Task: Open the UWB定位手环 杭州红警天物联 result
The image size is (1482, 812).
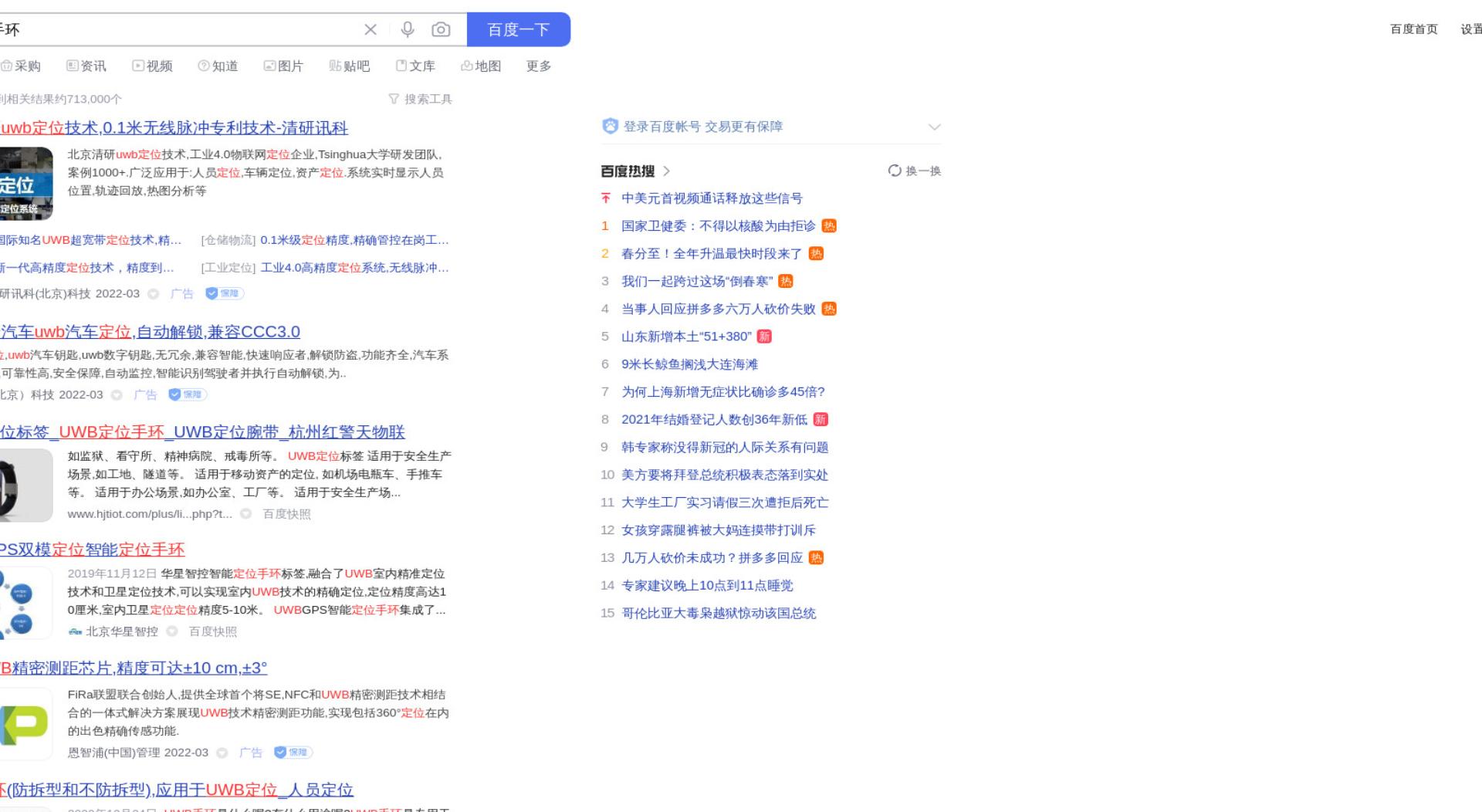Action: click(202, 432)
